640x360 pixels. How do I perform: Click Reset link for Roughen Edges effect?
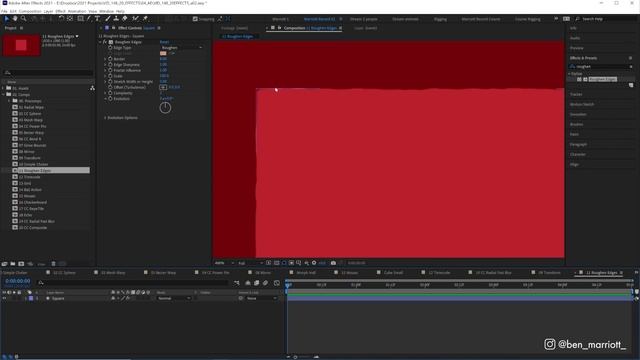point(164,42)
